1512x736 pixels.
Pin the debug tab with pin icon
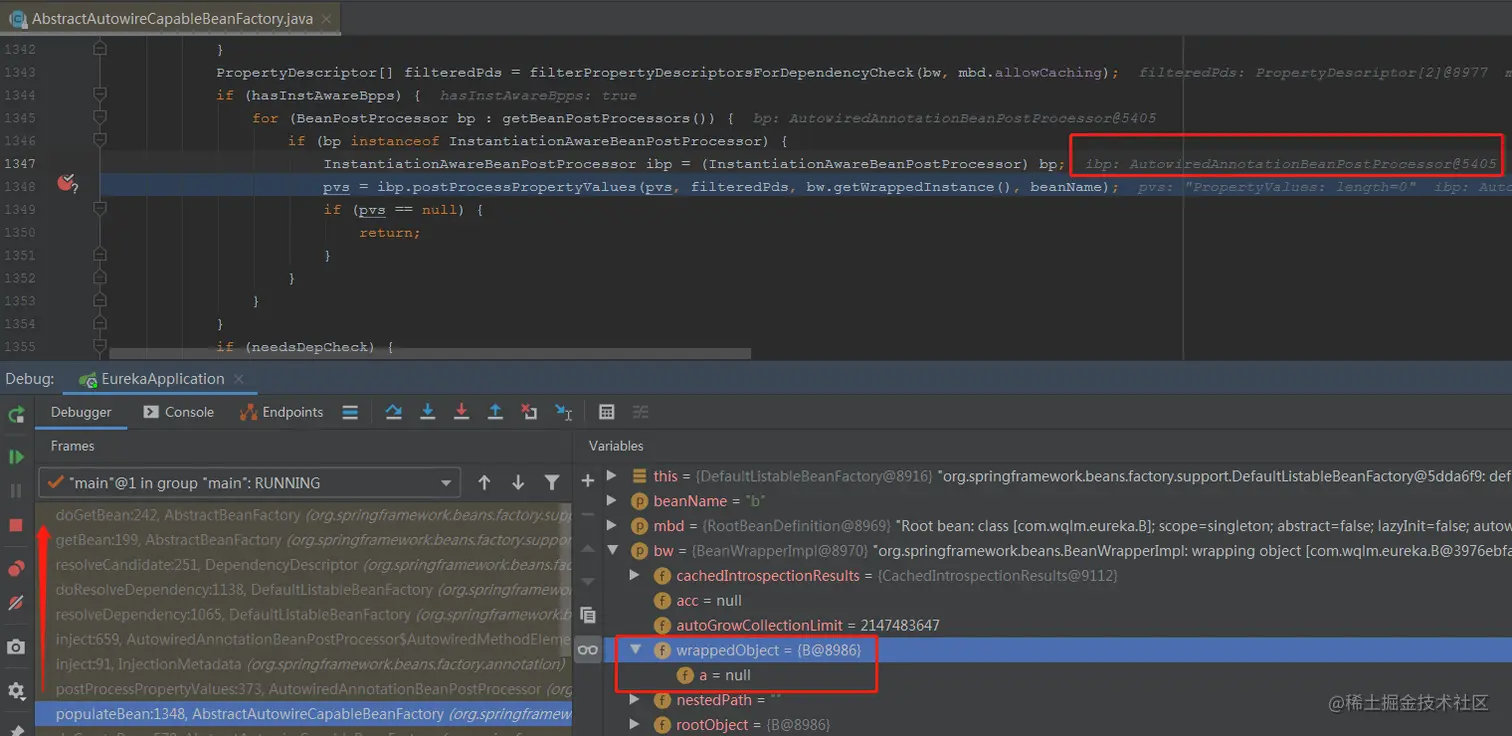16,730
